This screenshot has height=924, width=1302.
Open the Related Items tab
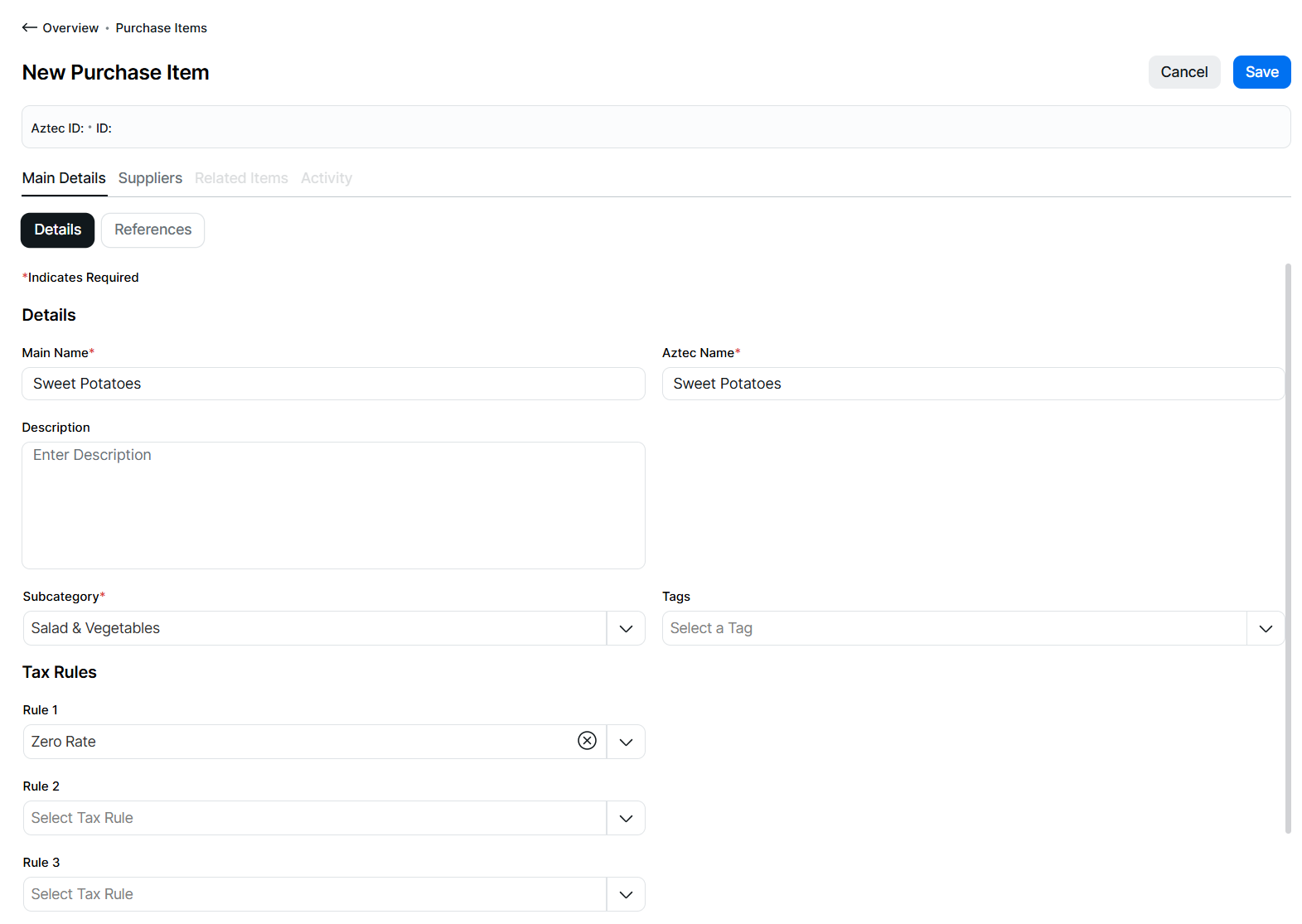pyautogui.click(x=241, y=178)
